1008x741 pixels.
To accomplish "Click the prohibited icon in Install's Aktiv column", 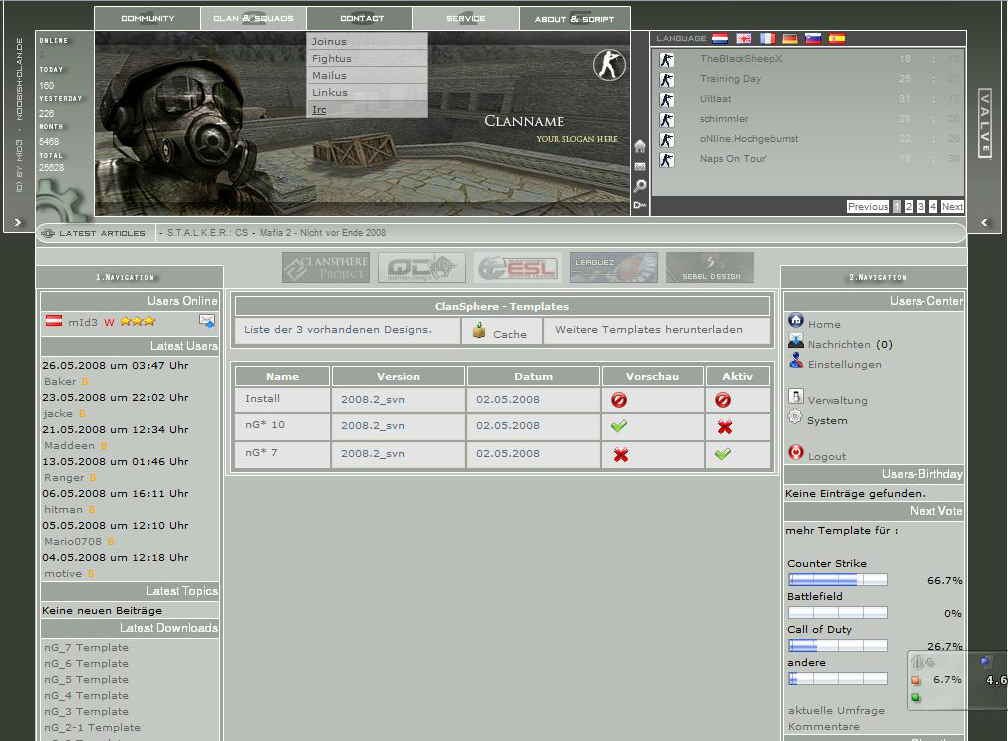I will pyautogui.click(x=723, y=400).
